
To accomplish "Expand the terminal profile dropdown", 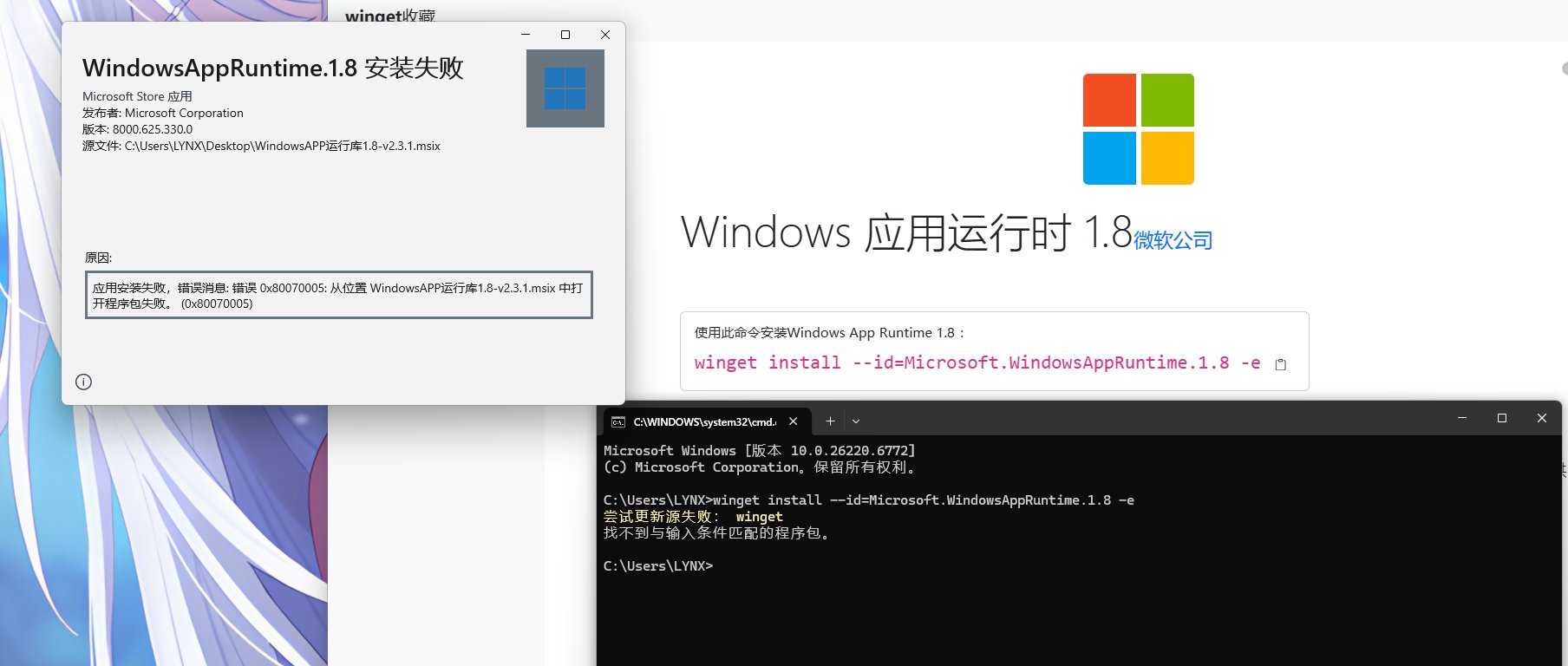I will click(856, 421).
